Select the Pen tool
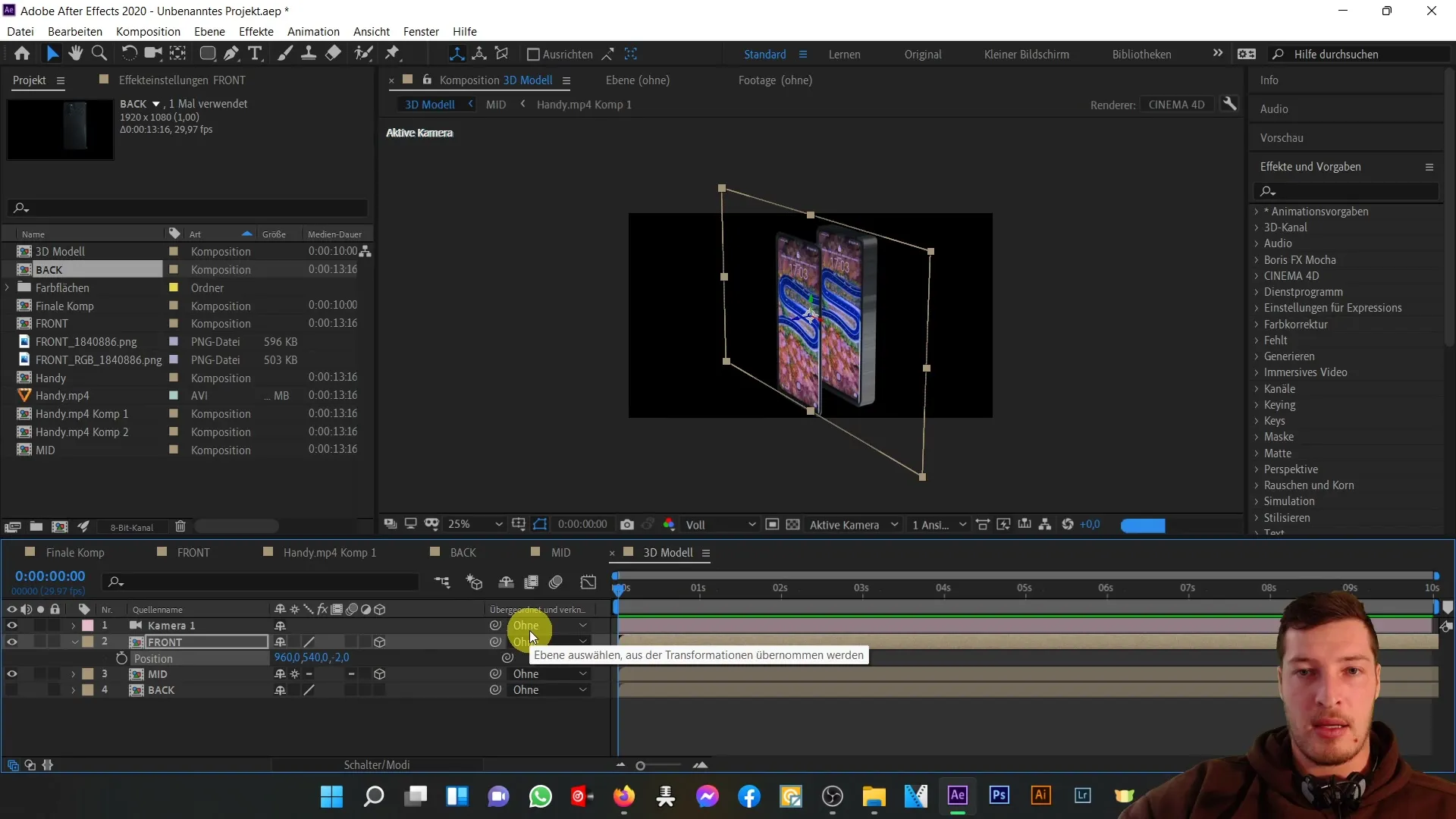Image resolution: width=1456 pixels, height=819 pixels. point(231,54)
